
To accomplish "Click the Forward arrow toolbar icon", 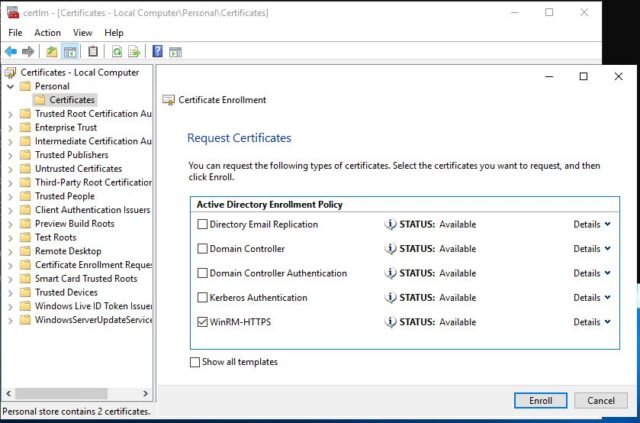I will [x=28, y=51].
